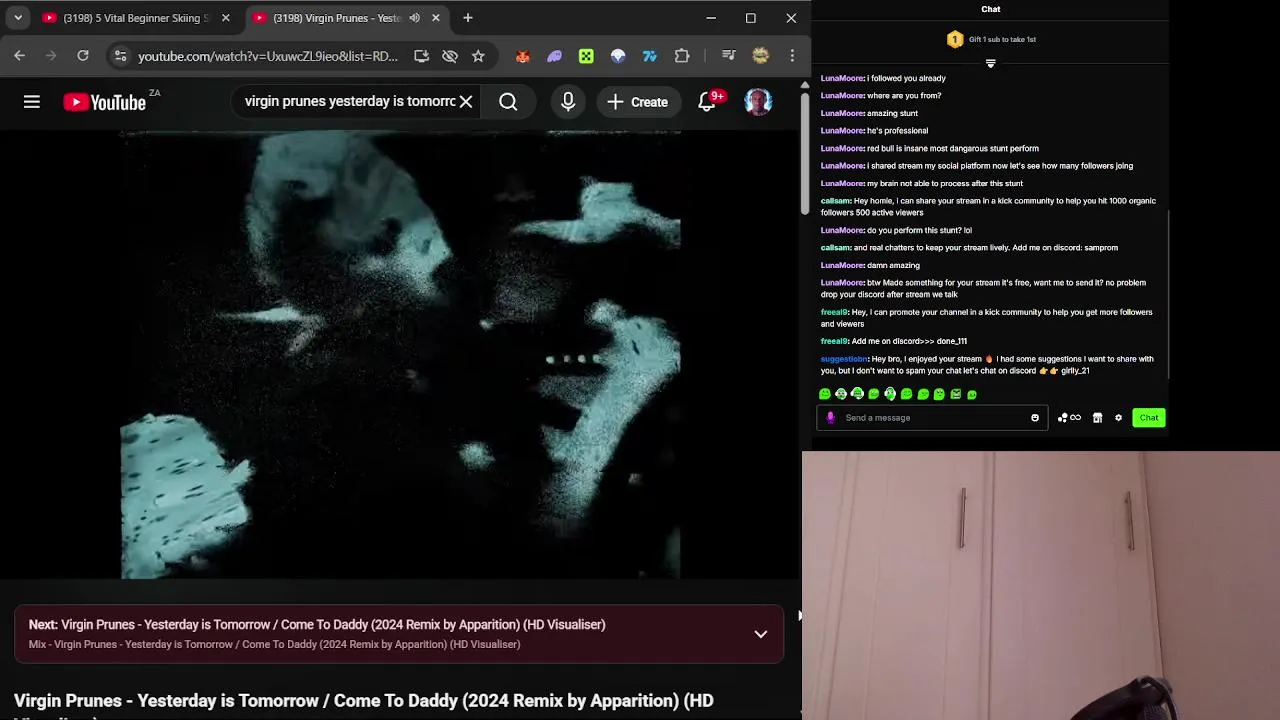Type in the Send a message chat field

[932, 418]
